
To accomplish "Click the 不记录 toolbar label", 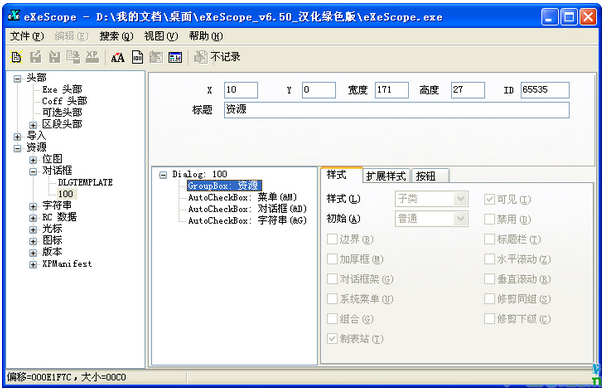I will pyautogui.click(x=225, y=57).
